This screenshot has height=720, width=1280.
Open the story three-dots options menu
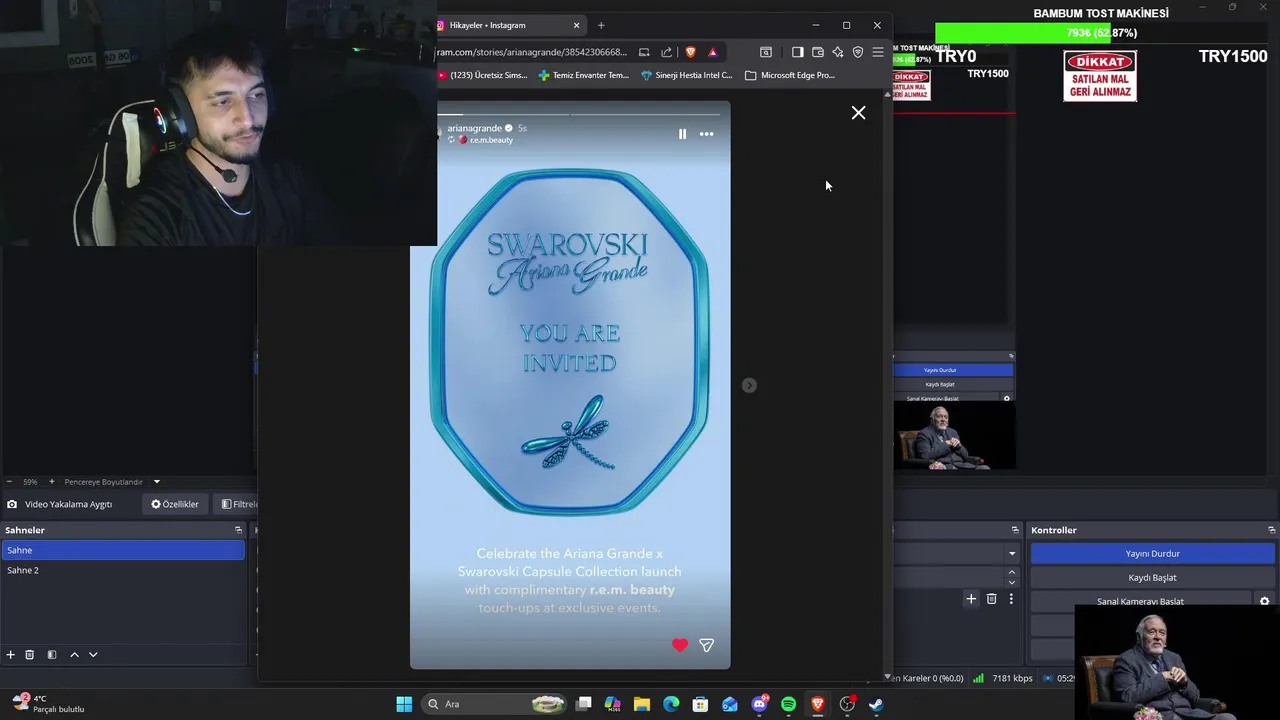point(706,134)
